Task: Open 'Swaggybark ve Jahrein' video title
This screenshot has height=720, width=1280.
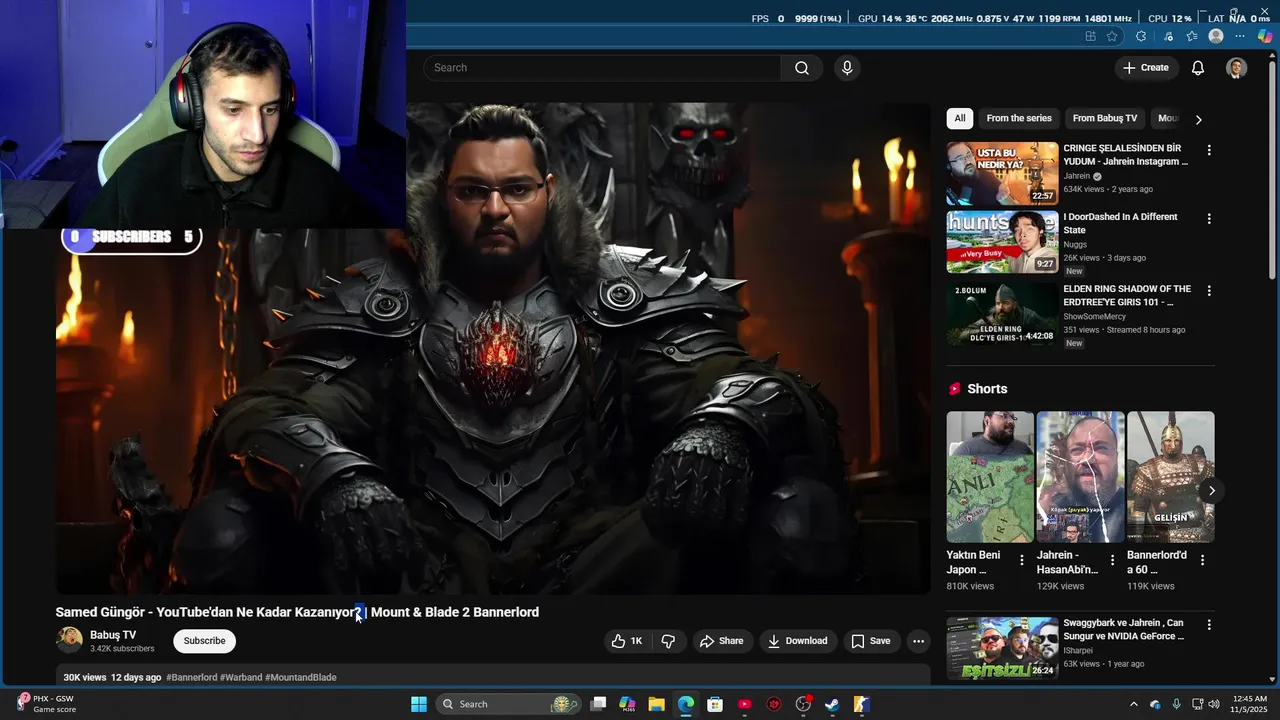Action: (1123, 629)
